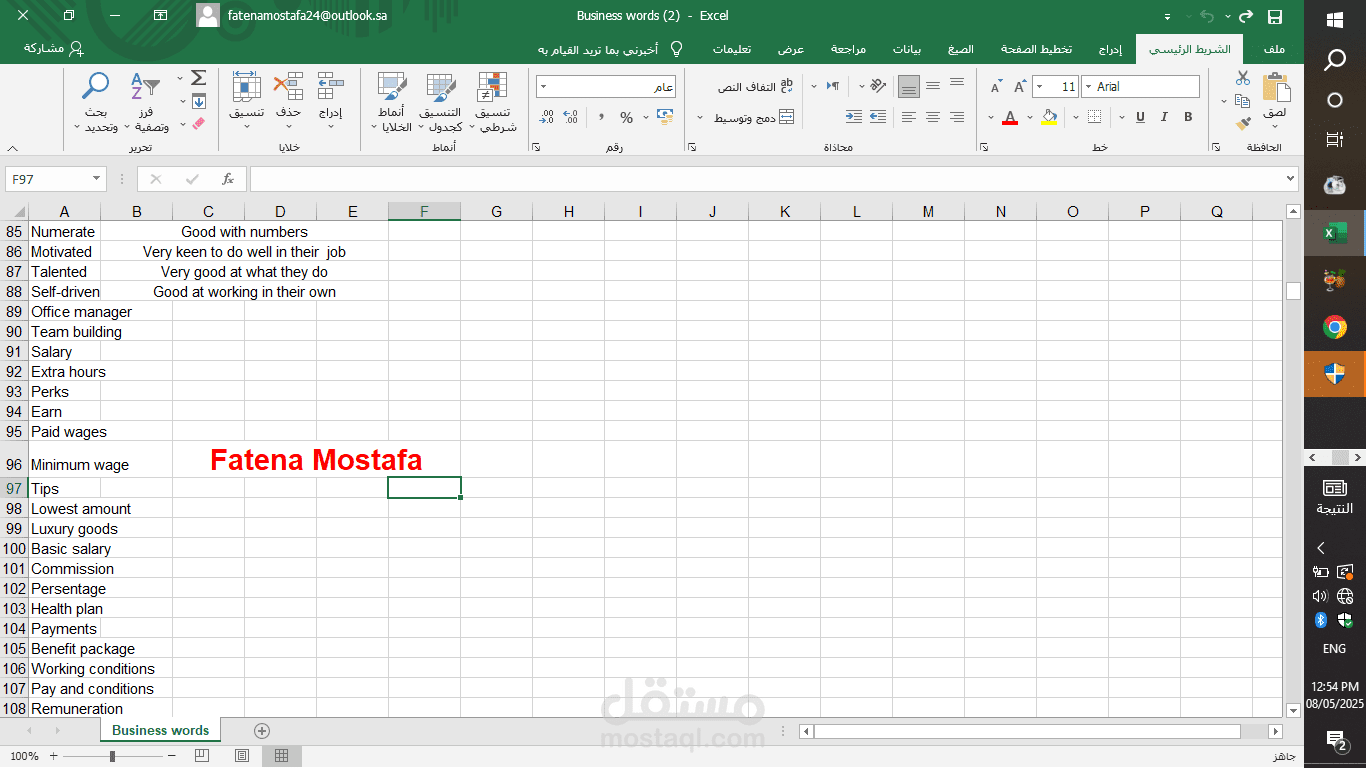The width and height of the screenshot is (1366, 768).
Task: Expand the font size 11 dropdown
Action: [x=1055, y=87]
